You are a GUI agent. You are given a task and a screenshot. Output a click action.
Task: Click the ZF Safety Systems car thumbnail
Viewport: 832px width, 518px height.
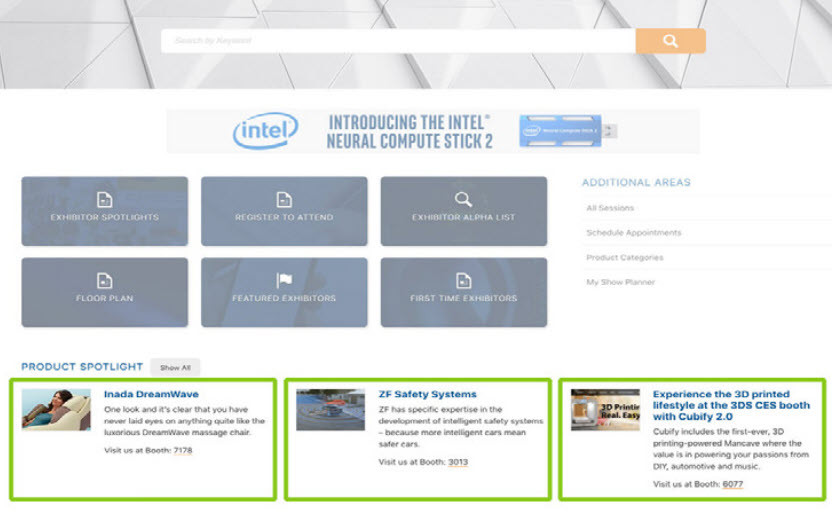coord(330,410)
